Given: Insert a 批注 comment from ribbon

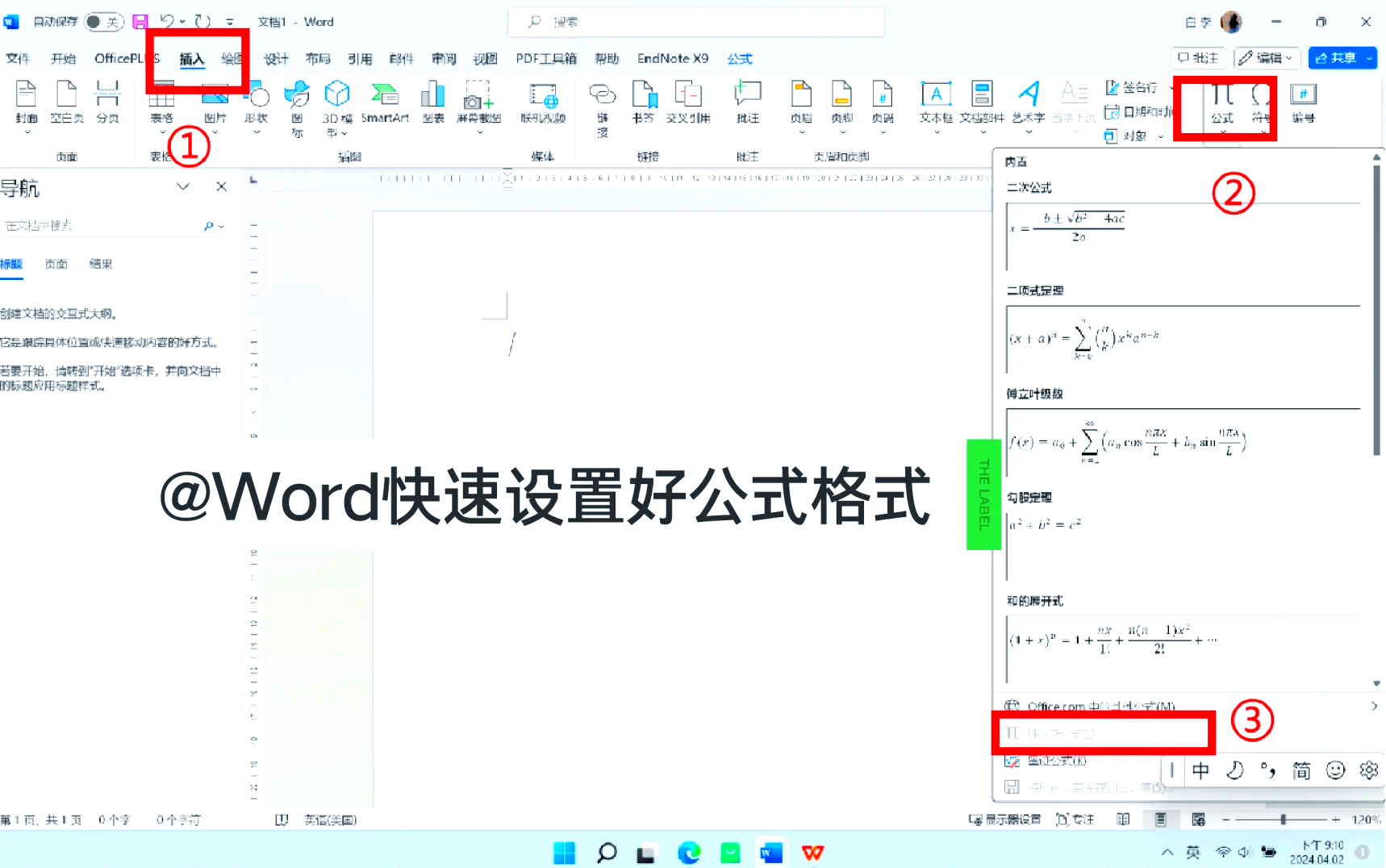Looking at the screenshot, I should click(x=747, y=102).
